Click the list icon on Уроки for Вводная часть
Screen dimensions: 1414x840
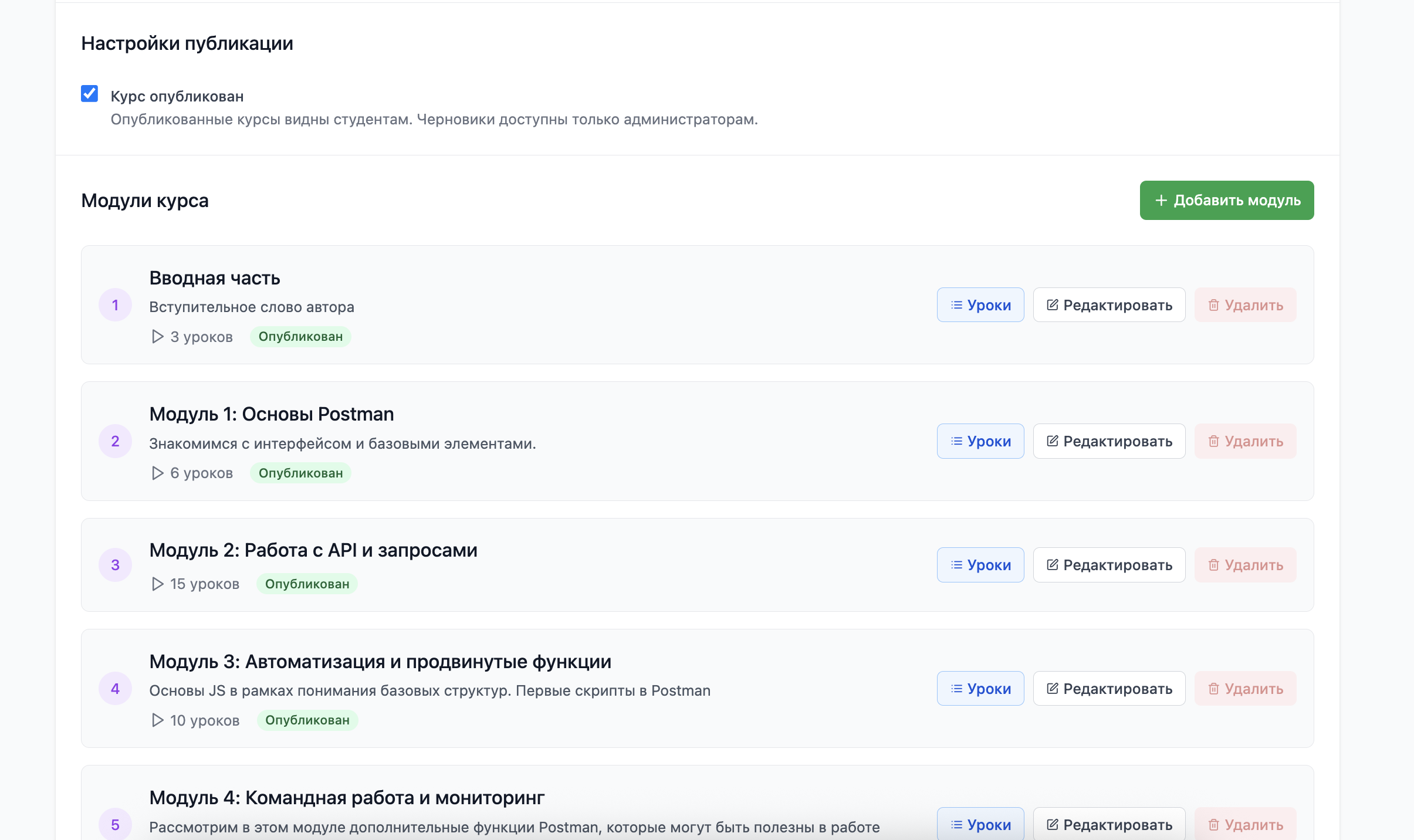point(955,305)
